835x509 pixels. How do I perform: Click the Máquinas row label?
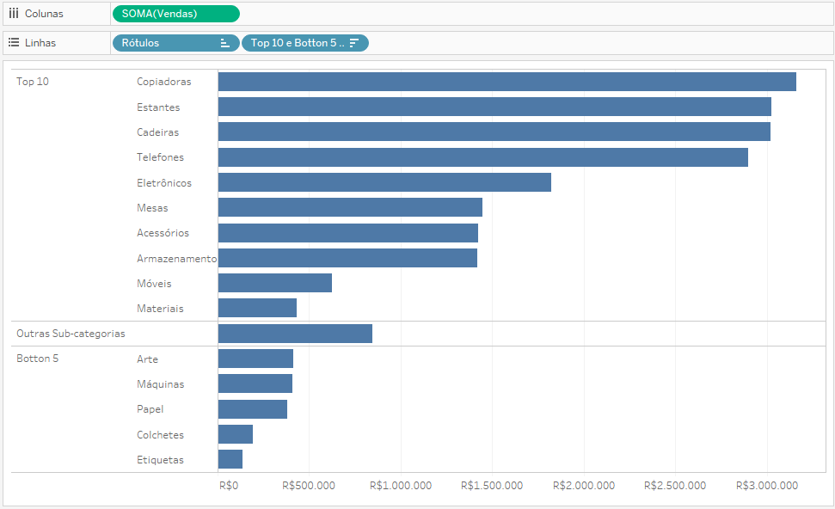coord(160,384)
